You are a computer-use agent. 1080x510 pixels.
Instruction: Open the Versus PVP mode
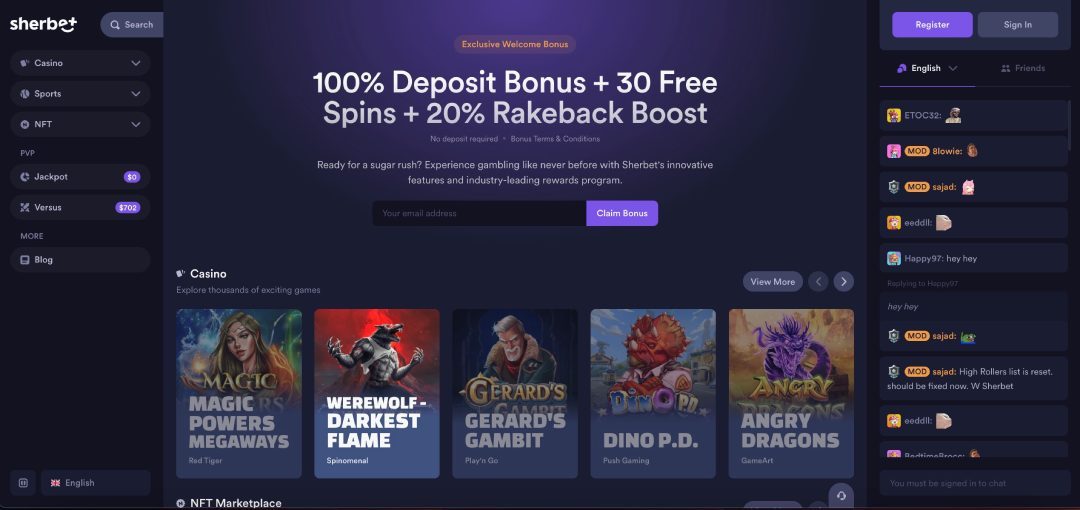(x=80, y=207)
